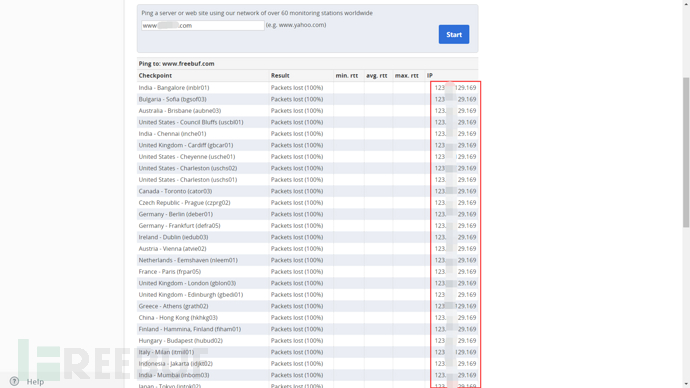
Task: Select Germany - Frankfurt (defra05) row
Action: 307,226
